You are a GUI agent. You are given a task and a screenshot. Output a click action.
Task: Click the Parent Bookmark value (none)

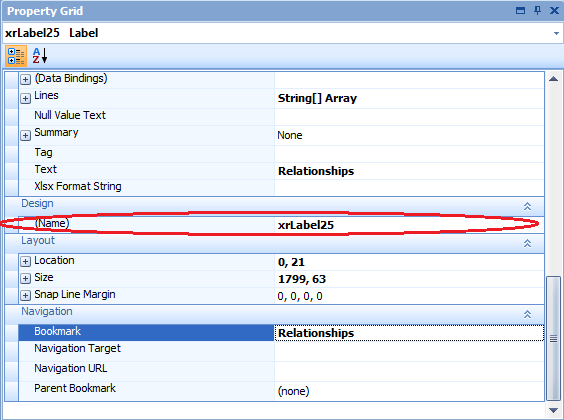click(409, 391)
